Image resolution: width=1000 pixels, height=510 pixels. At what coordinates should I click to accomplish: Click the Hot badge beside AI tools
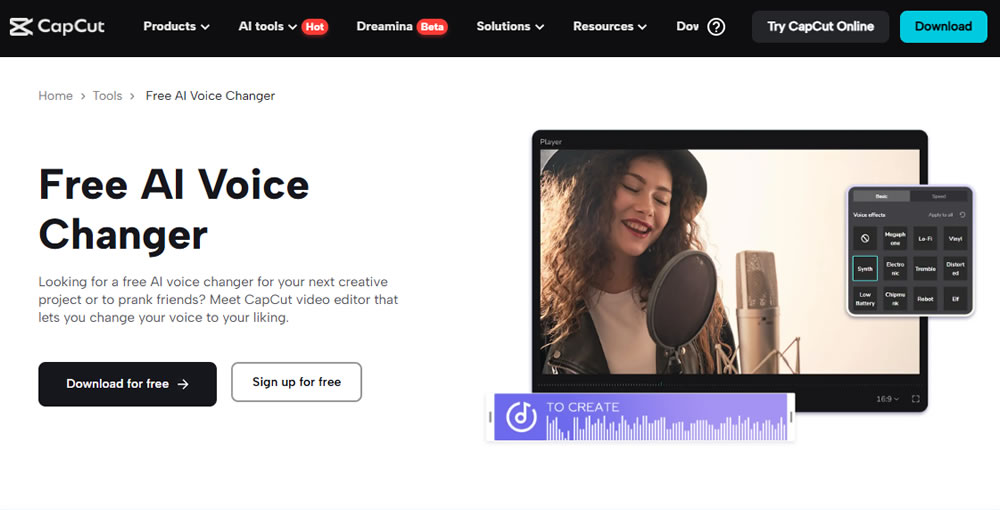pyautogui.click(x=314, y=27)
